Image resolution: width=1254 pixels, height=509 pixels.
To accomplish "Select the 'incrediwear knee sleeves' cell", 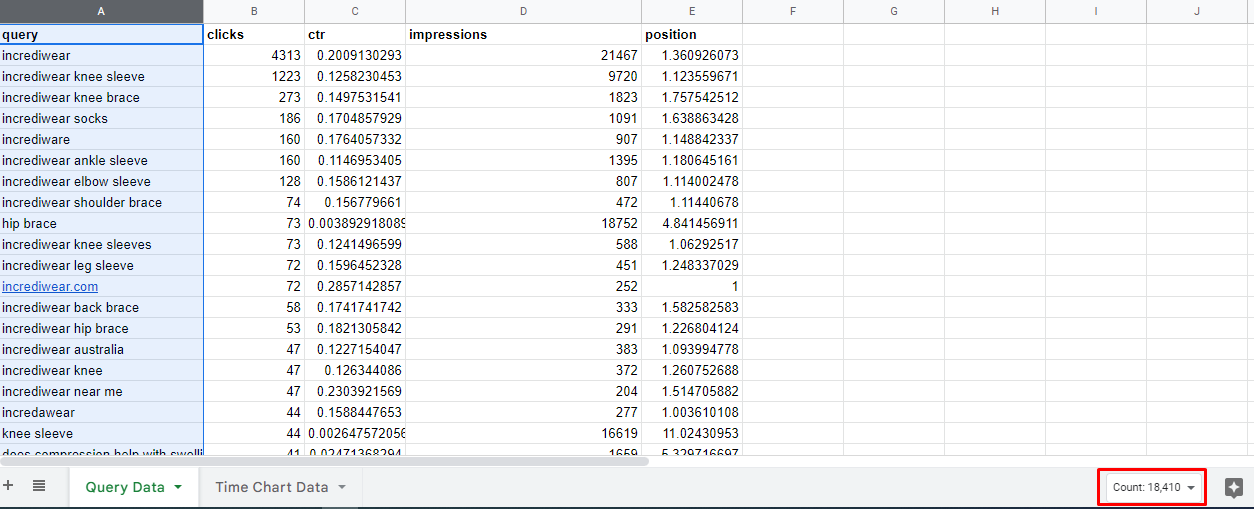I will pos(102,244).
